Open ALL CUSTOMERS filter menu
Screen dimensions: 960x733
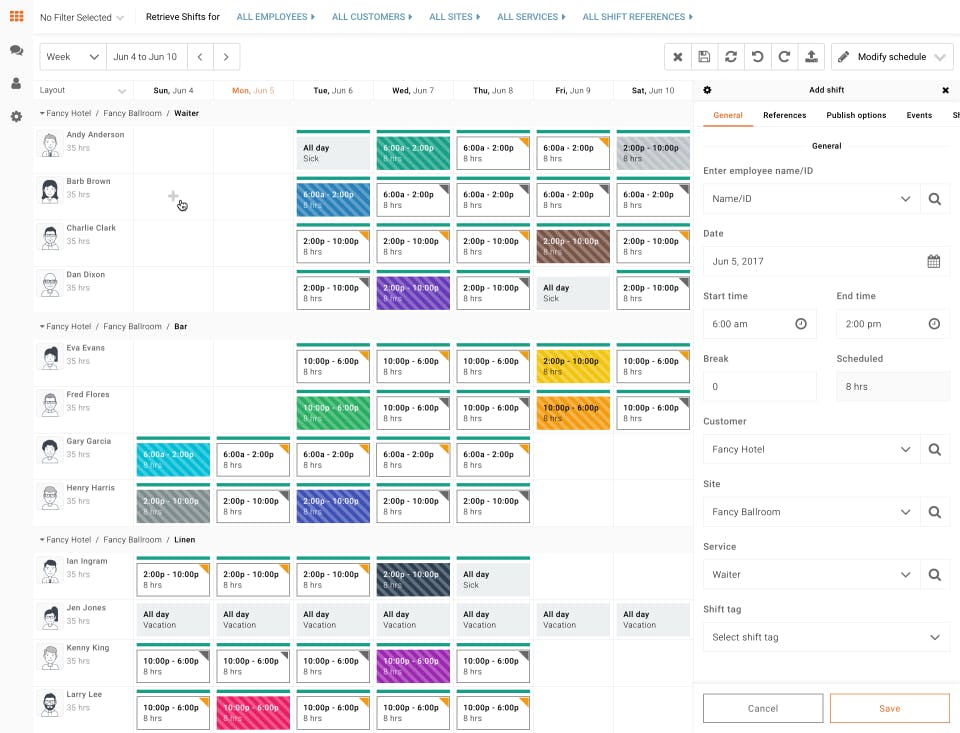372,17
